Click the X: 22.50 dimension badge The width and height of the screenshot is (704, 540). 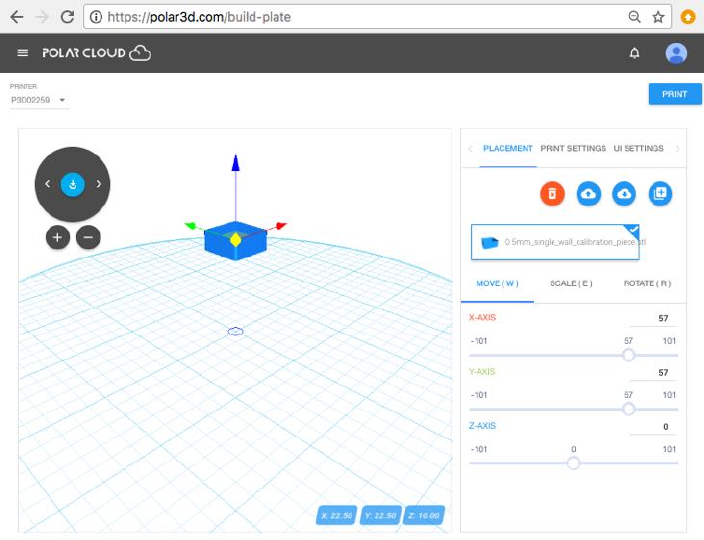point(337,515)
